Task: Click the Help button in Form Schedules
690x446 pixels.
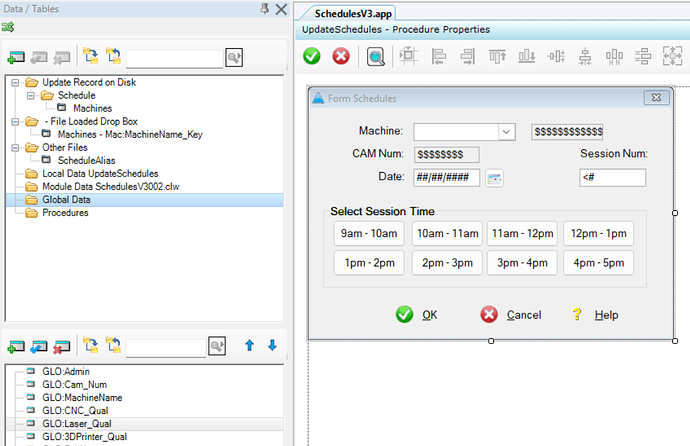Action: tap(595, 315)
